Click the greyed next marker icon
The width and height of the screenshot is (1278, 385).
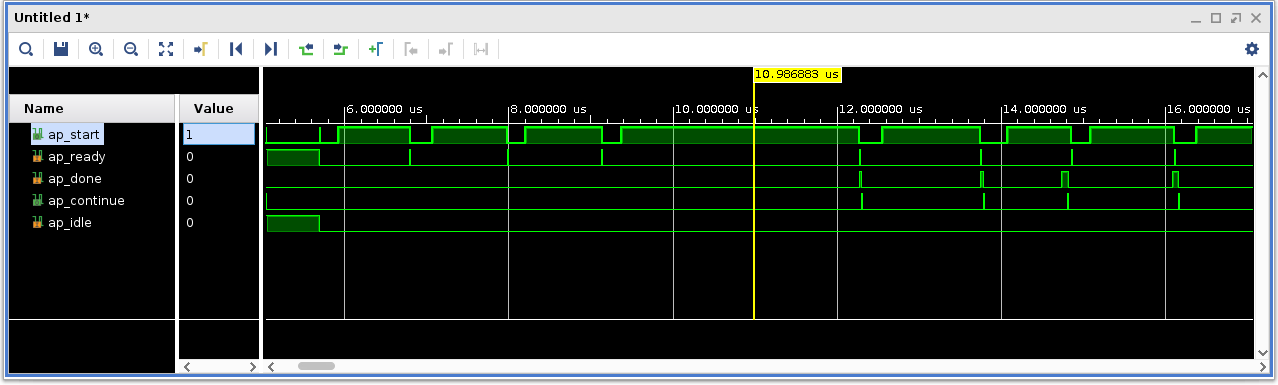click(x=446, y=48)
